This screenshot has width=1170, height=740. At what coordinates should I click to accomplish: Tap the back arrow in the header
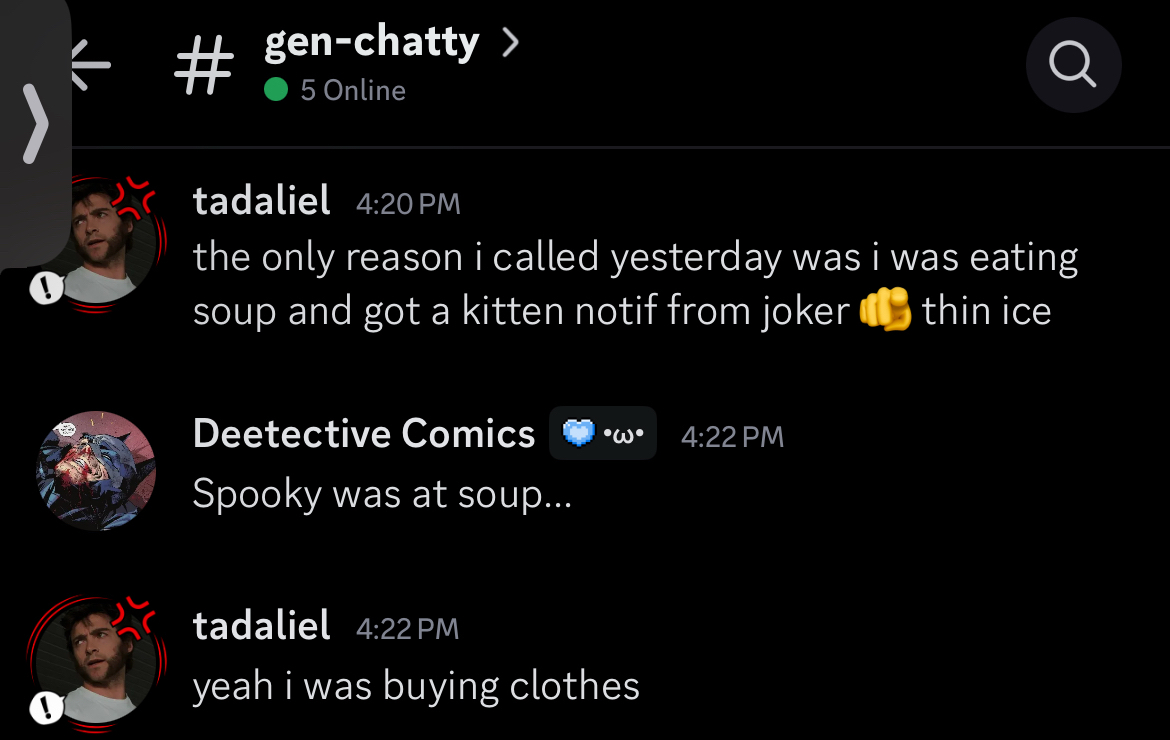tap(90, 66)
